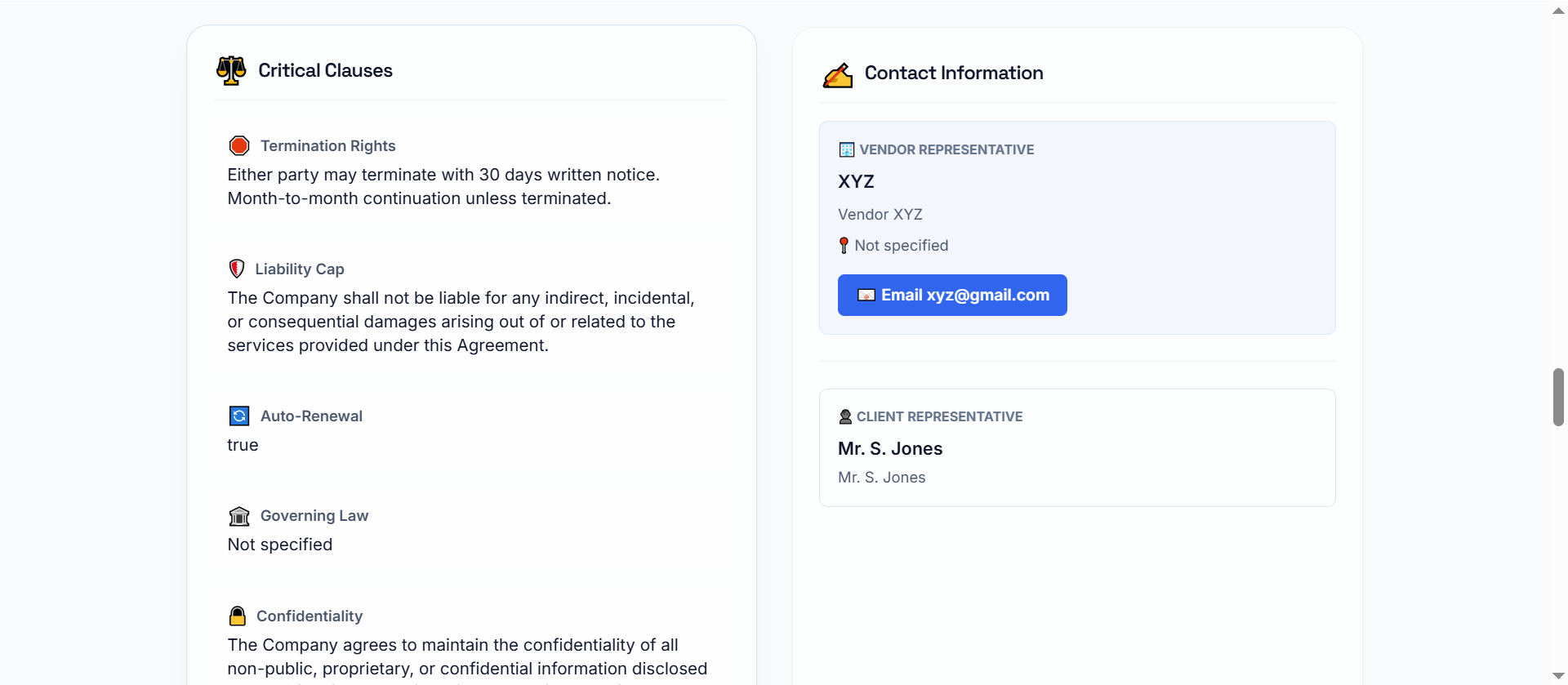Screen dimensions: 1568x685
Task: Click the padlock Confidentiality icon
Action: [238, 616]
